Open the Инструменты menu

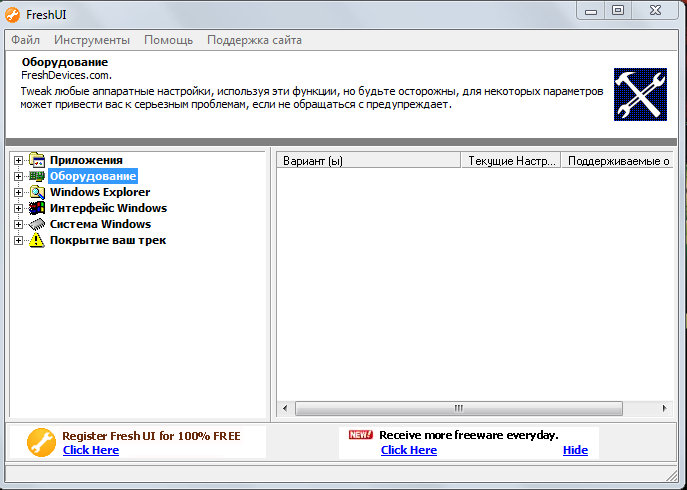click(92, 40)
